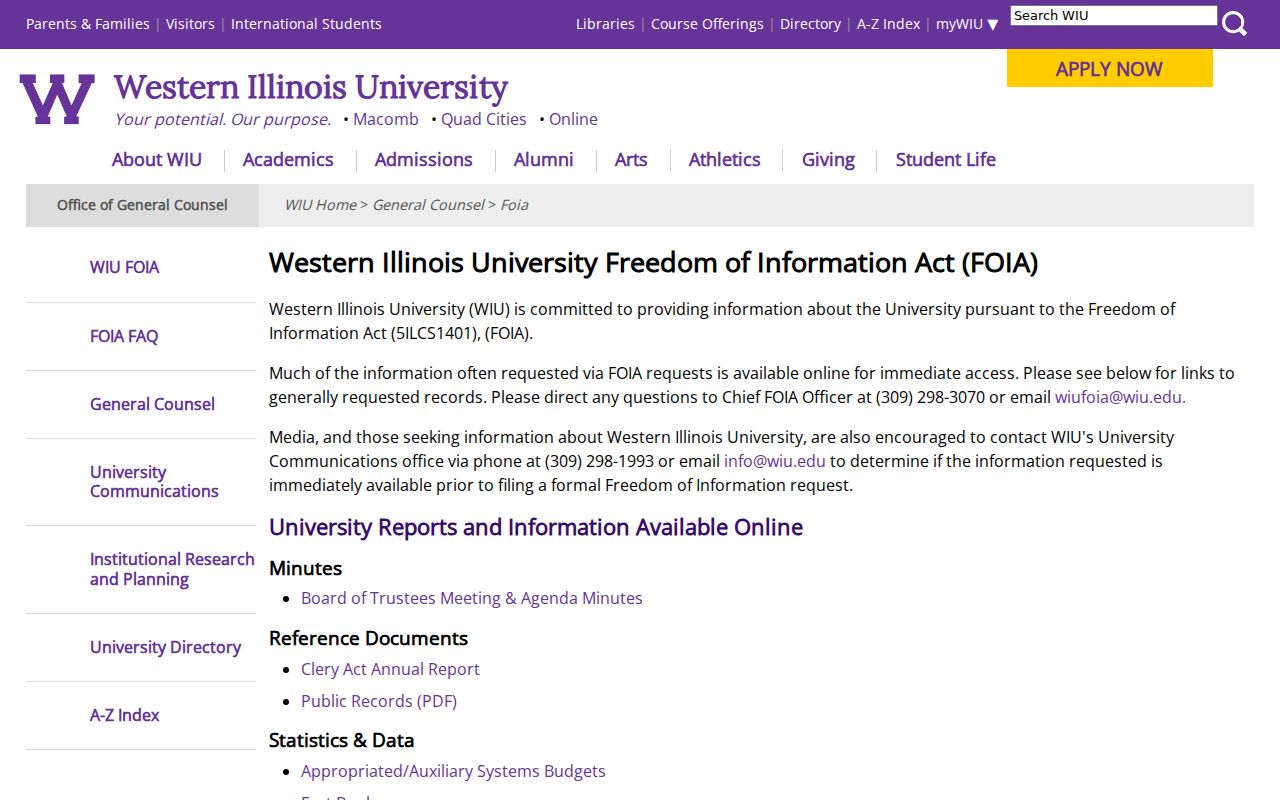Open Institutional Research and Planning link
This screenshot has height=800, width=1280.
coord(172,569)
